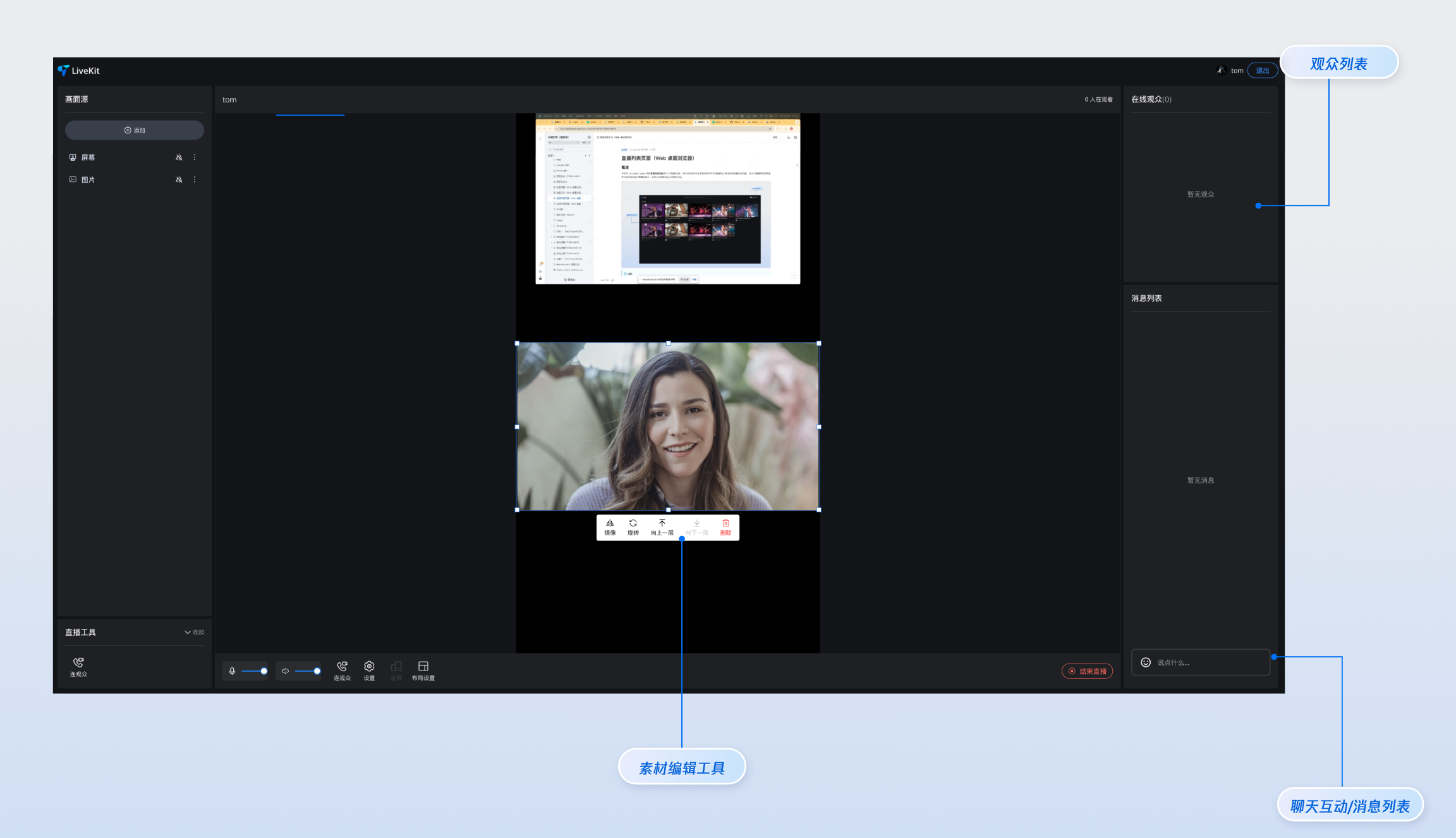Toggle the mirror icon on the 图片 source
1456x838 pixels.
pyautogui.click(x=179, y=179)
